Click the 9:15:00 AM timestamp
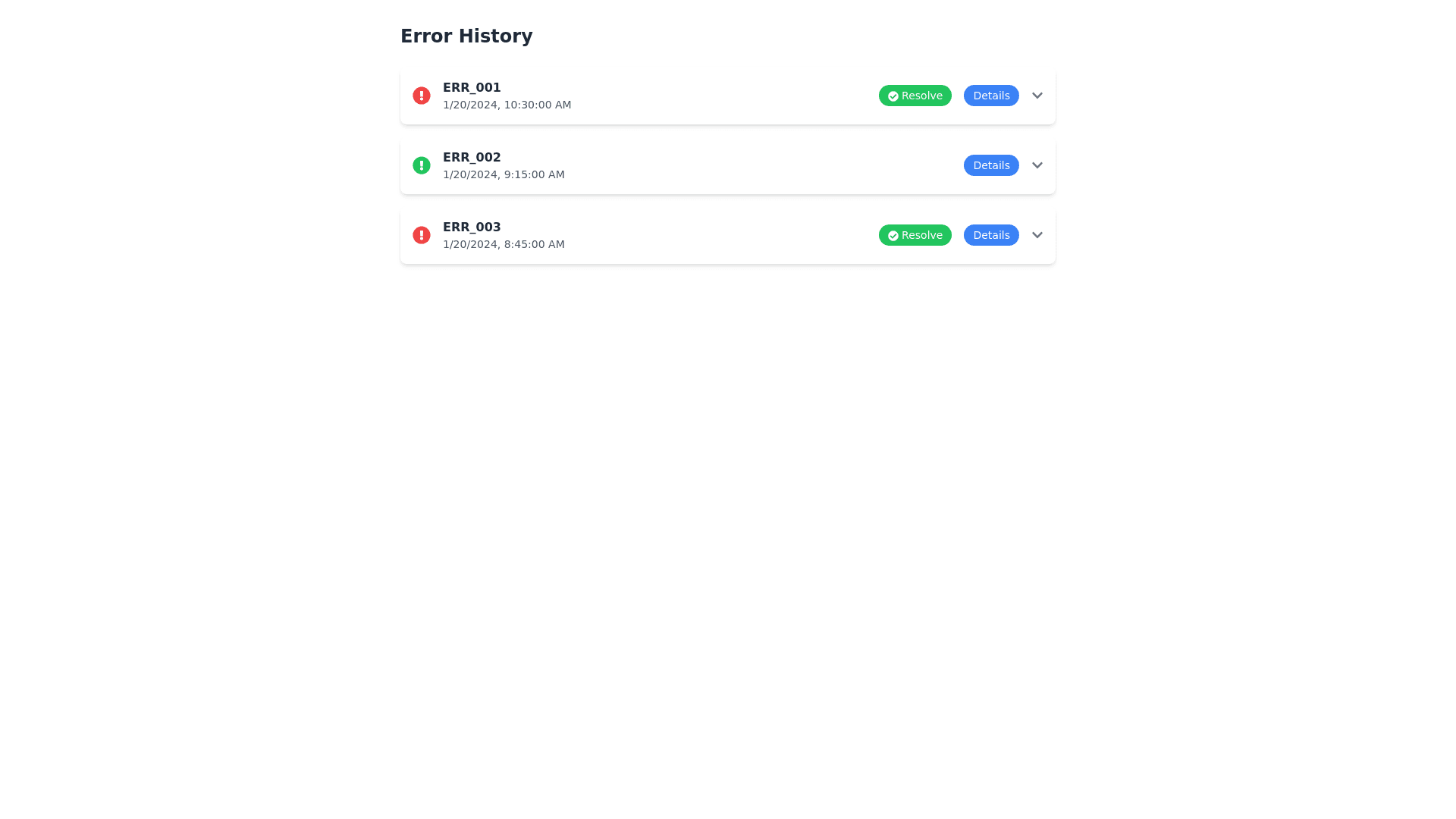Screen dimensions: 1456x819 pos(503,174)
